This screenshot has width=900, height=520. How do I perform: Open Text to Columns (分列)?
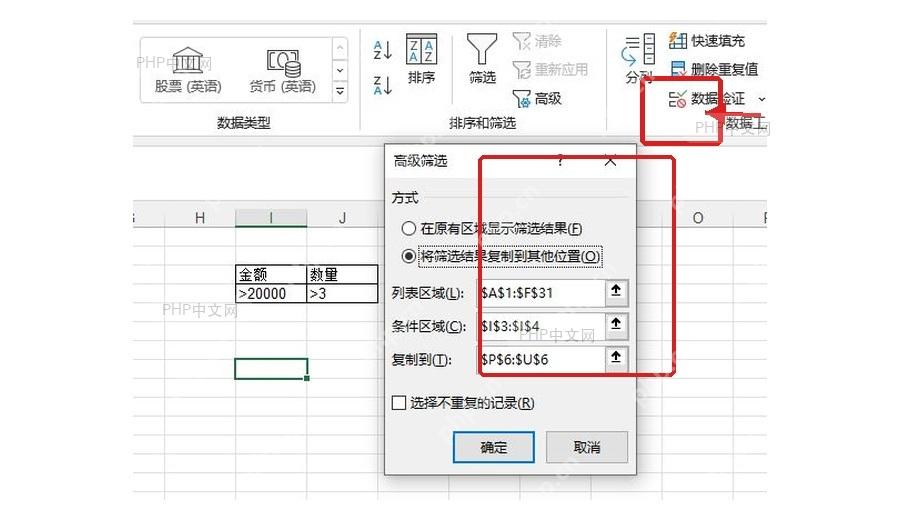639,59
